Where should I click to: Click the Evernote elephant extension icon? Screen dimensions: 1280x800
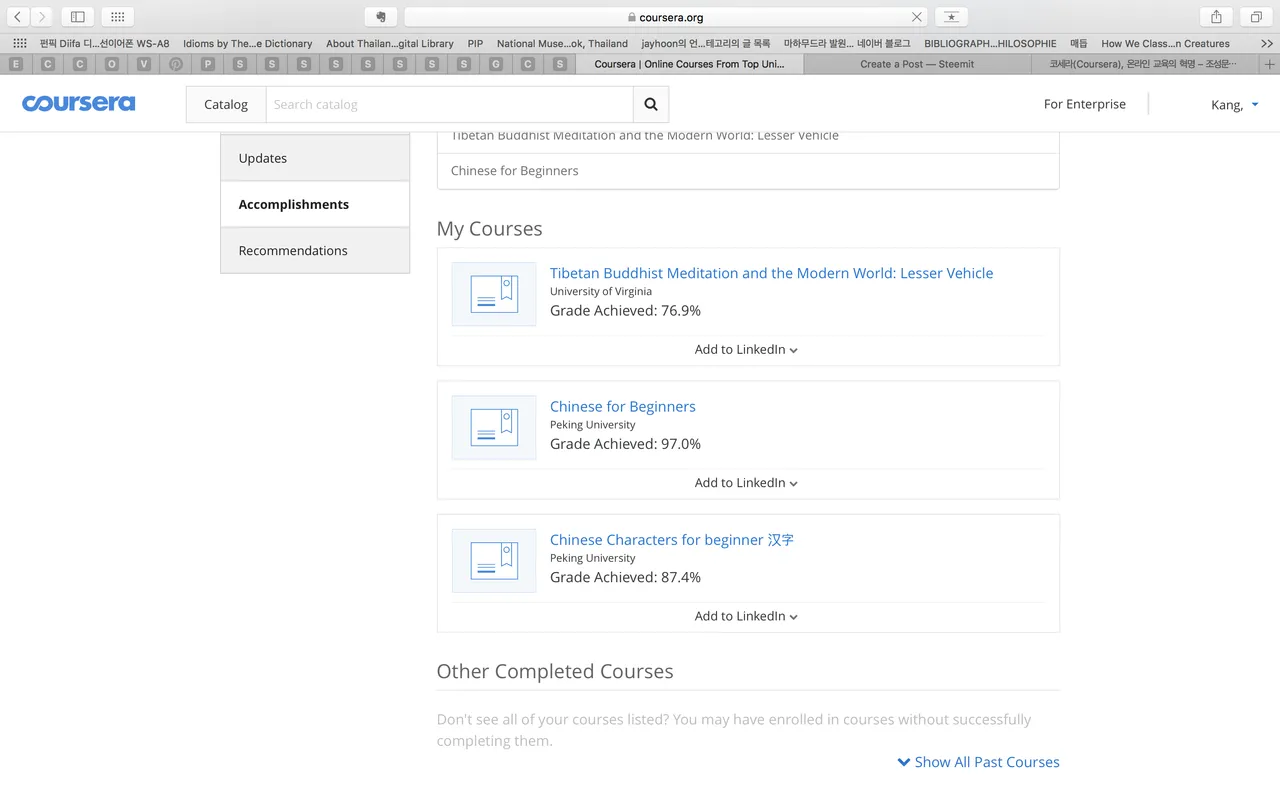(x=381, y=17)
